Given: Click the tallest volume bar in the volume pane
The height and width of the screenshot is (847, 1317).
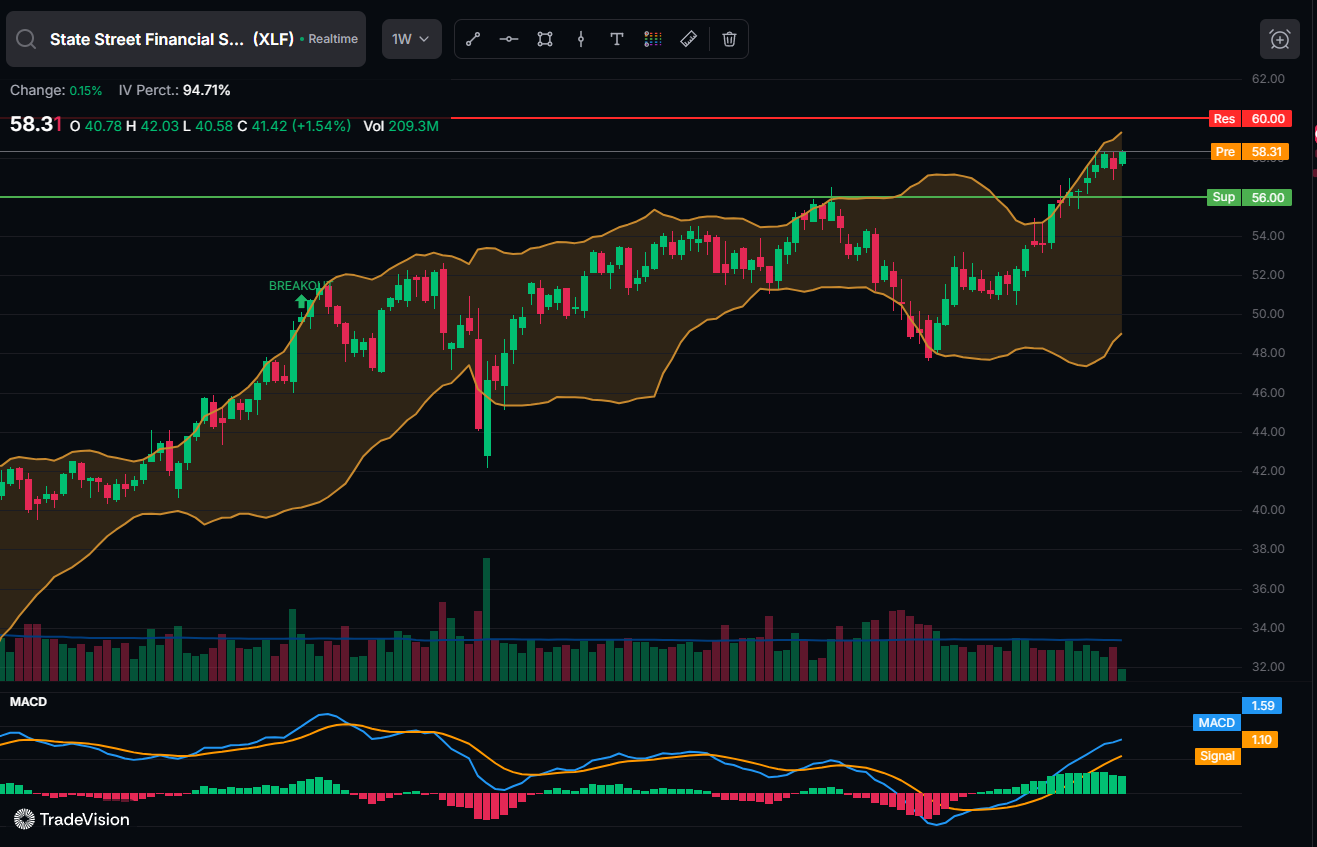Looking at the screenshot, I should point(487,619).
